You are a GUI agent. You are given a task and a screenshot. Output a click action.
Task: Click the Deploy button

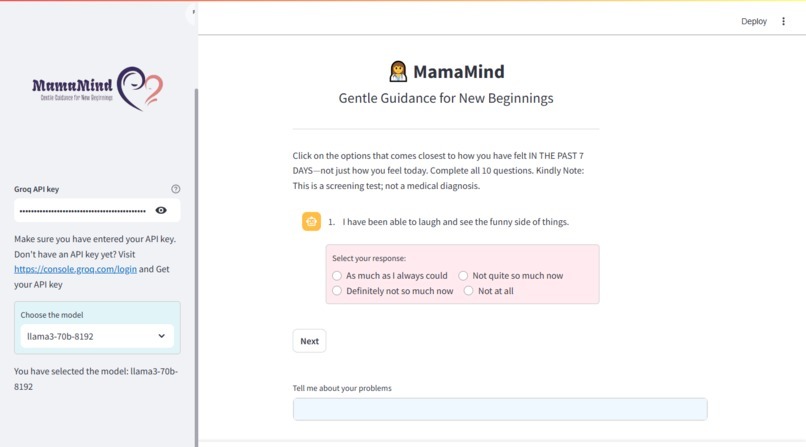click(754, 21)
